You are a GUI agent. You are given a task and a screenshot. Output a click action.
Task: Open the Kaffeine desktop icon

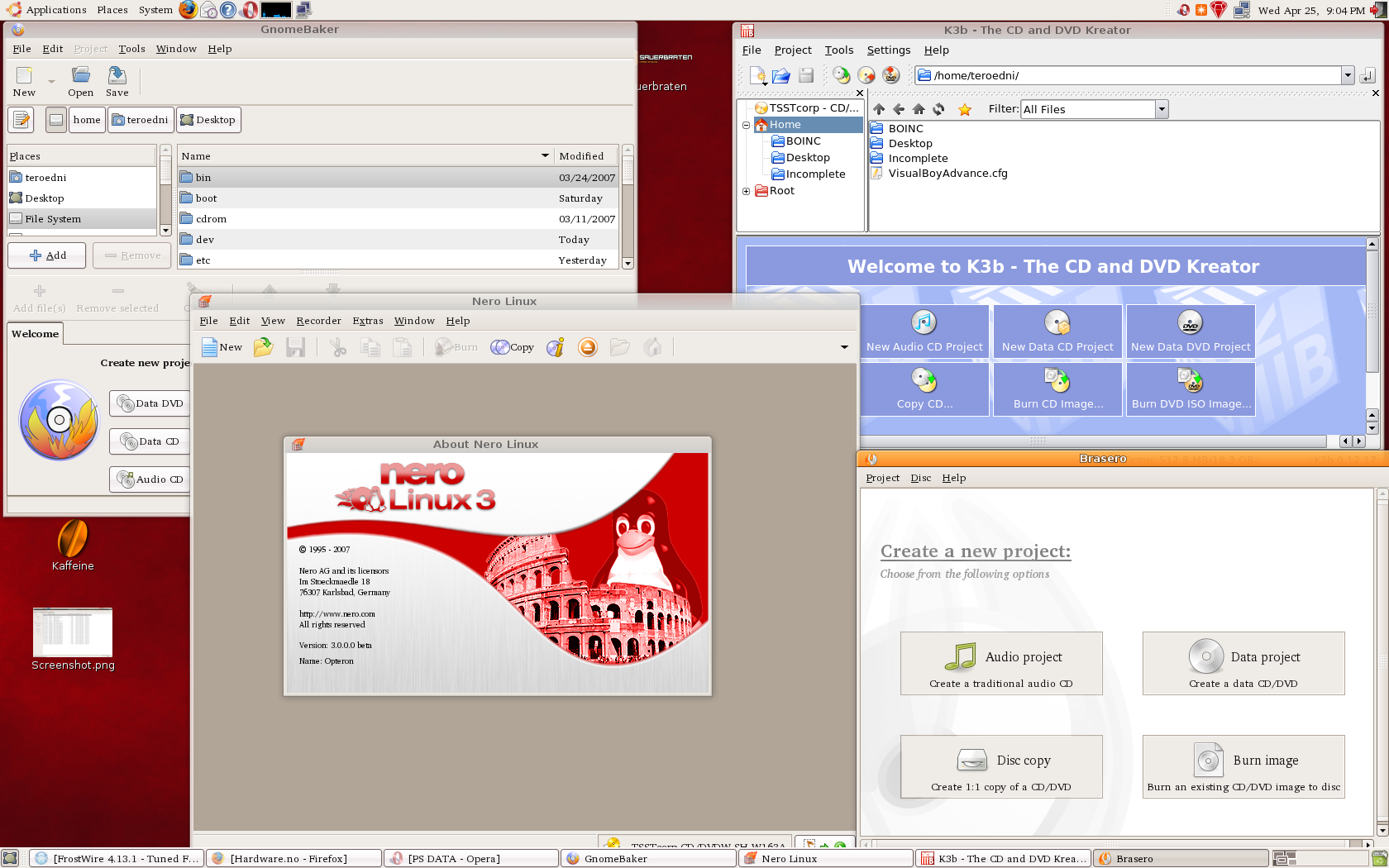point(73,545)
